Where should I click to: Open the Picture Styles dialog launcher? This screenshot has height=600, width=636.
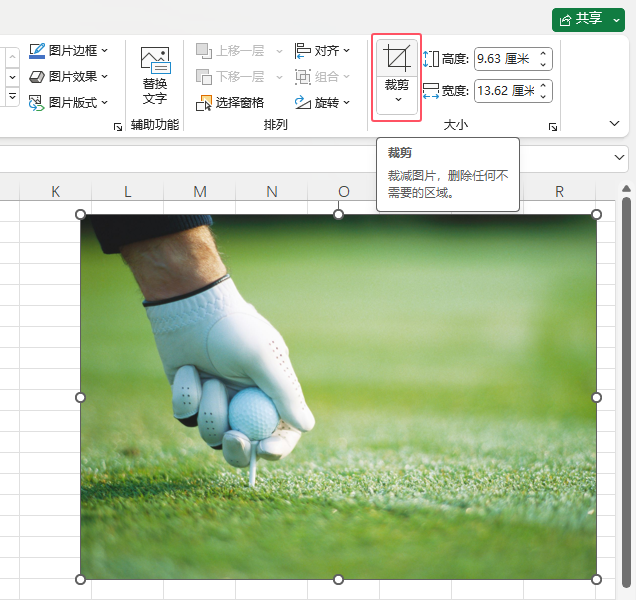tap(118, 127)
